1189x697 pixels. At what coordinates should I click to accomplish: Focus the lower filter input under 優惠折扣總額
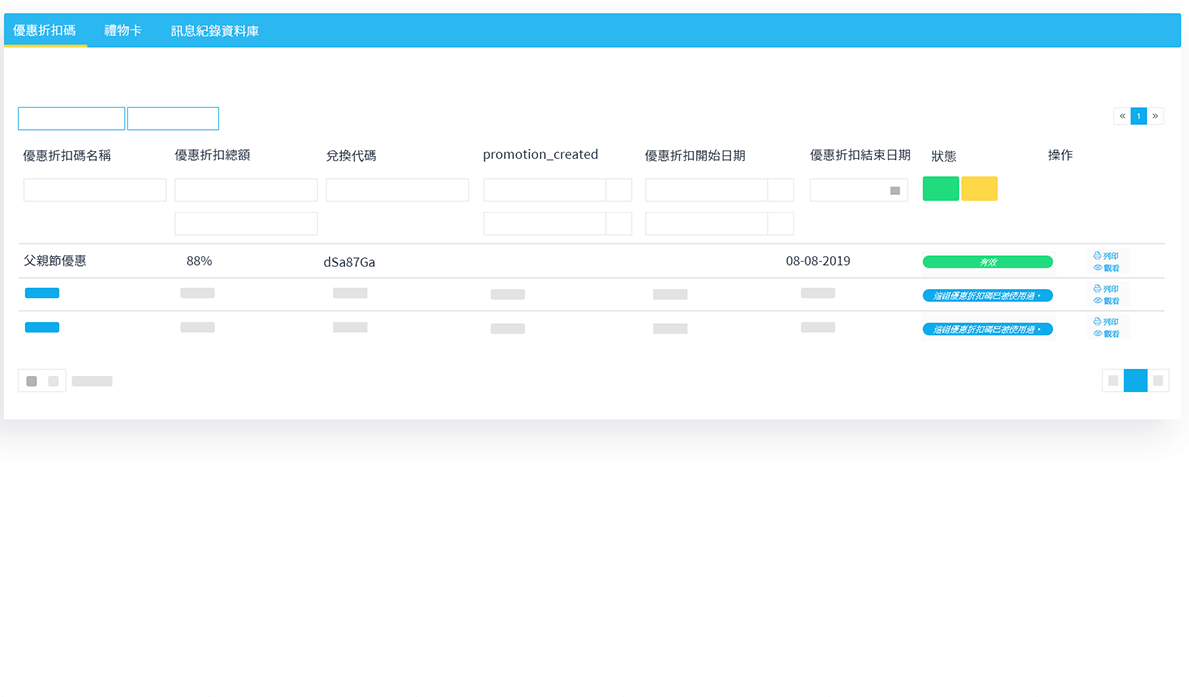pos(246,224)
